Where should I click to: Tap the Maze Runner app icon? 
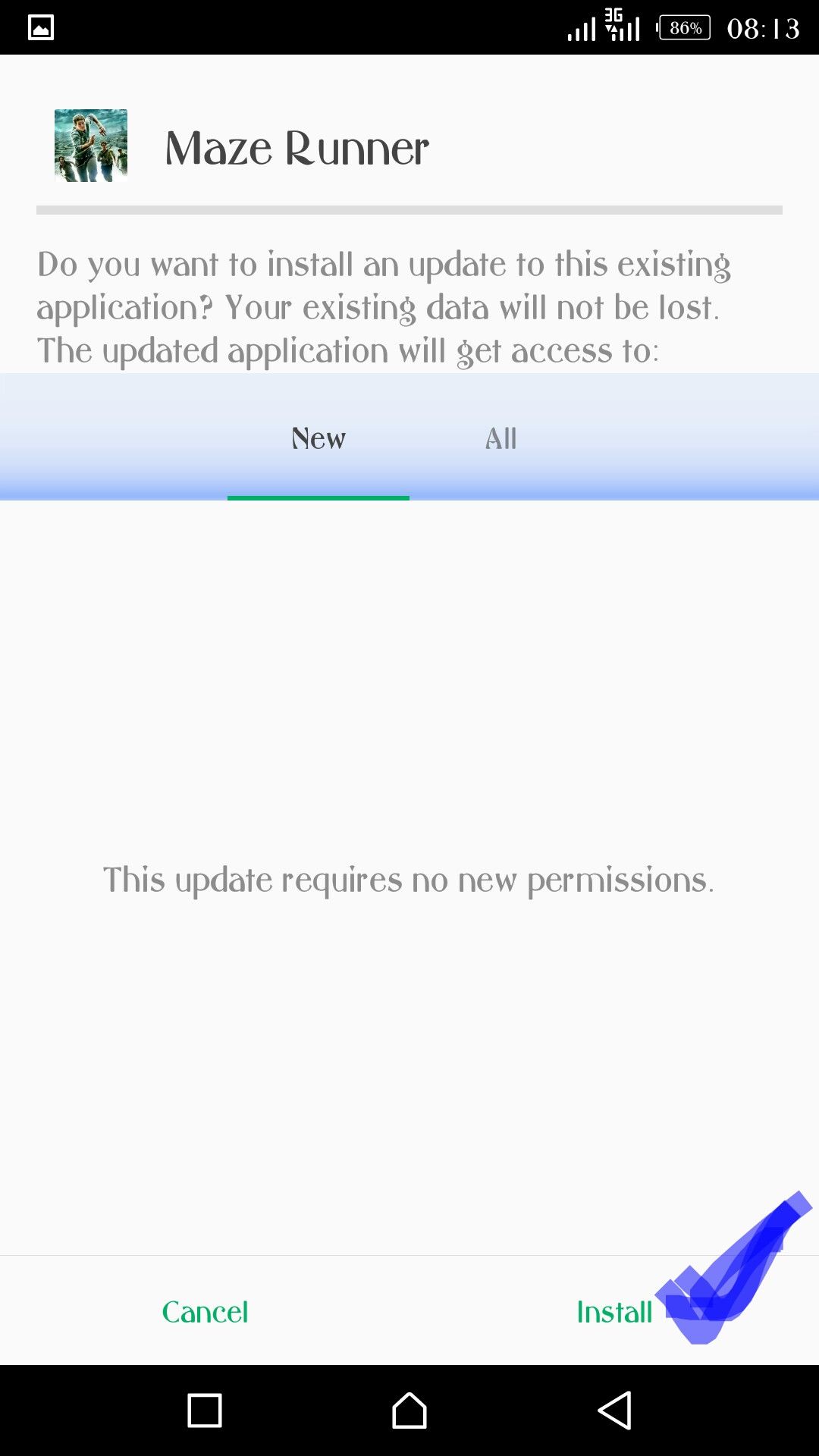(91, 146)
